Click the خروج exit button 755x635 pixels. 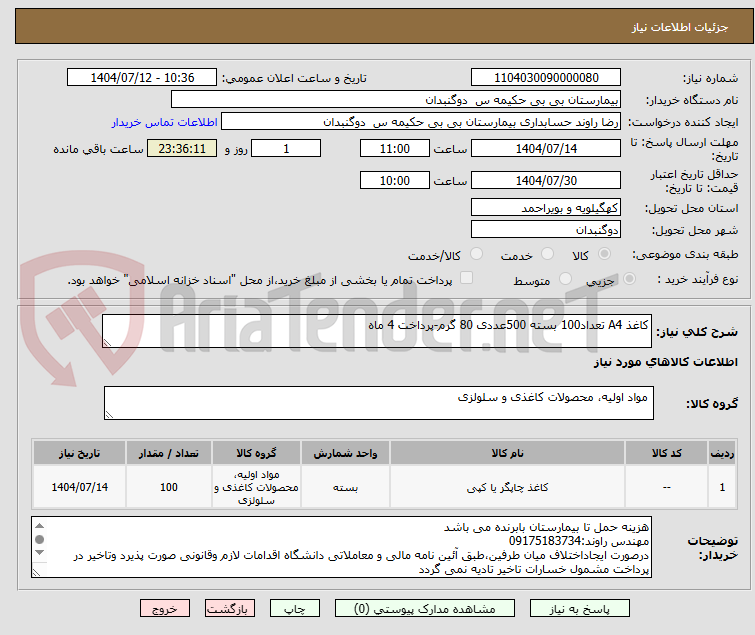point(165,609)
